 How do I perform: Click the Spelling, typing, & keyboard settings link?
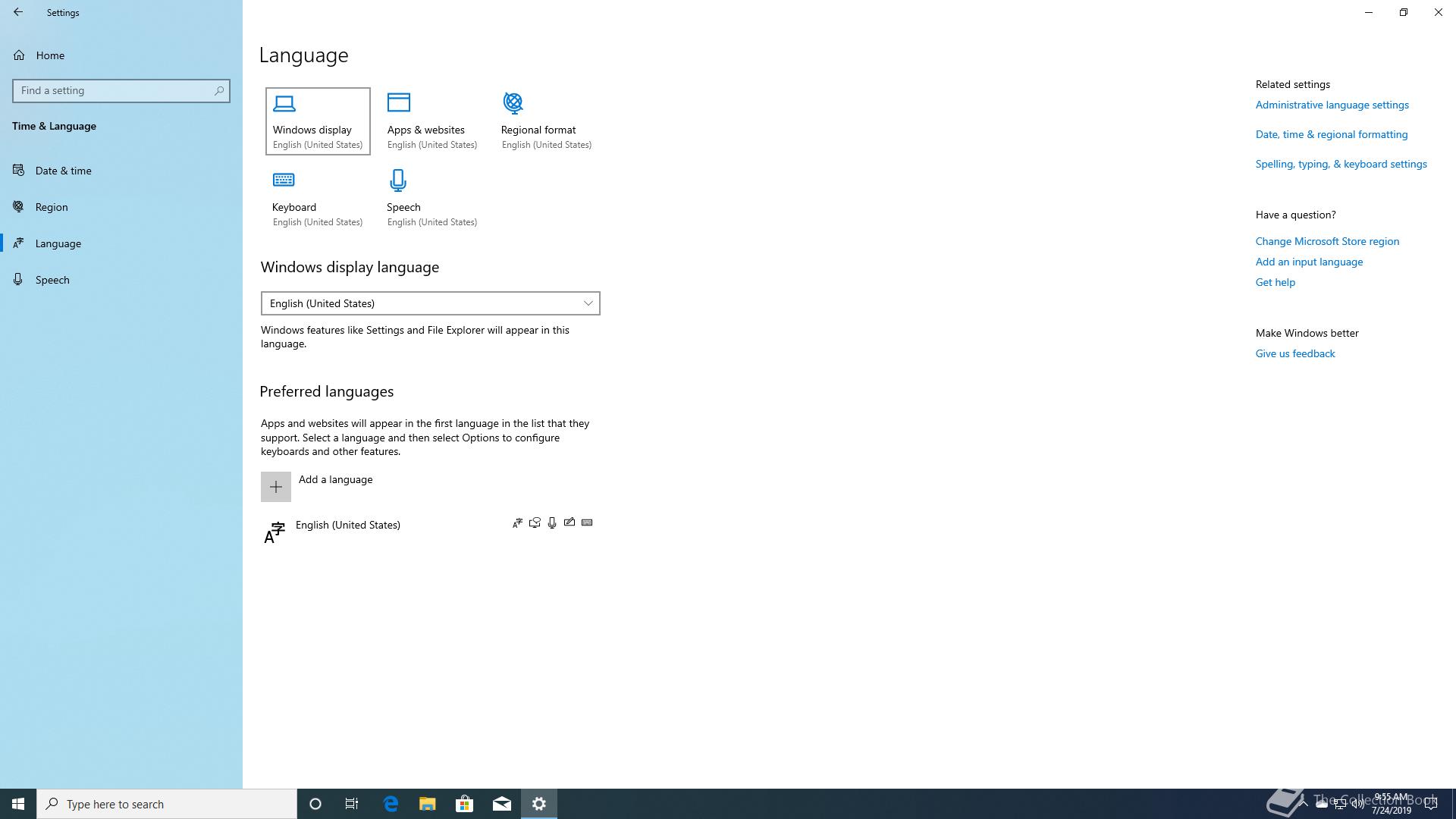(x=1341, y=164)
